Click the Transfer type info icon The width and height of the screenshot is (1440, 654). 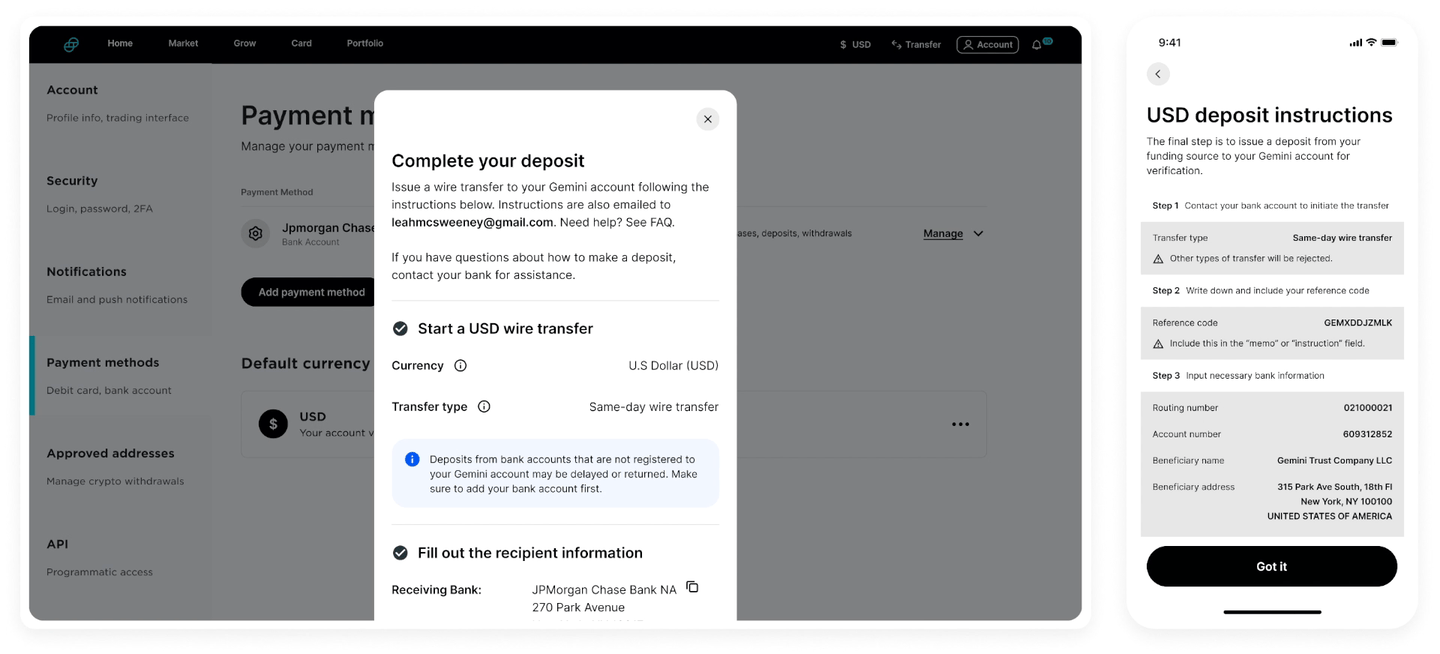[x=484, y=407]
